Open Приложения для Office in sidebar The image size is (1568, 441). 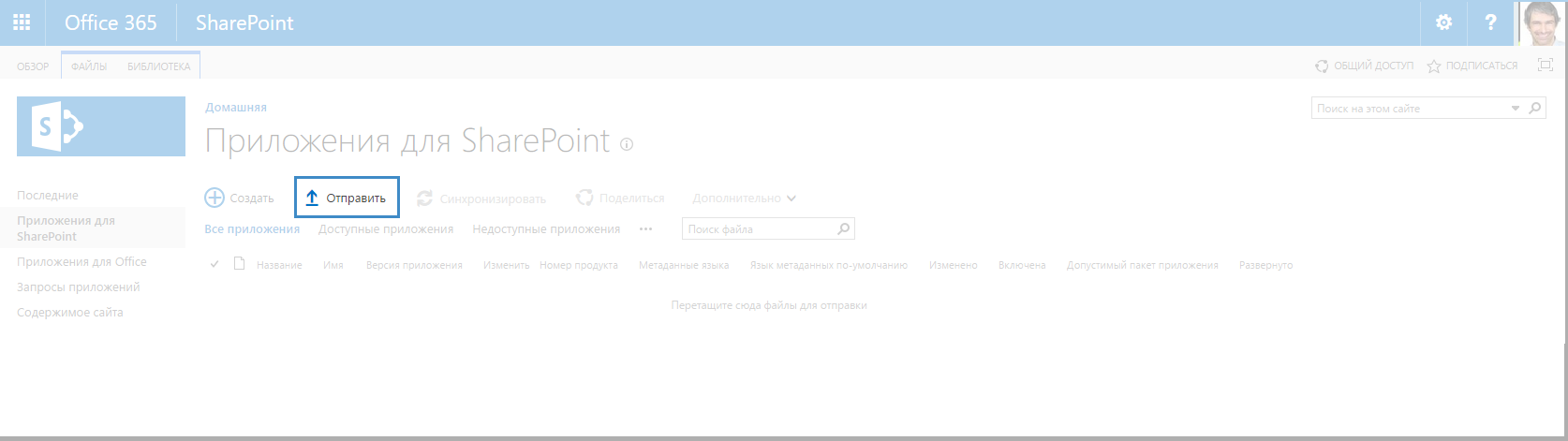pyautogui.click(x=81, y=262)
